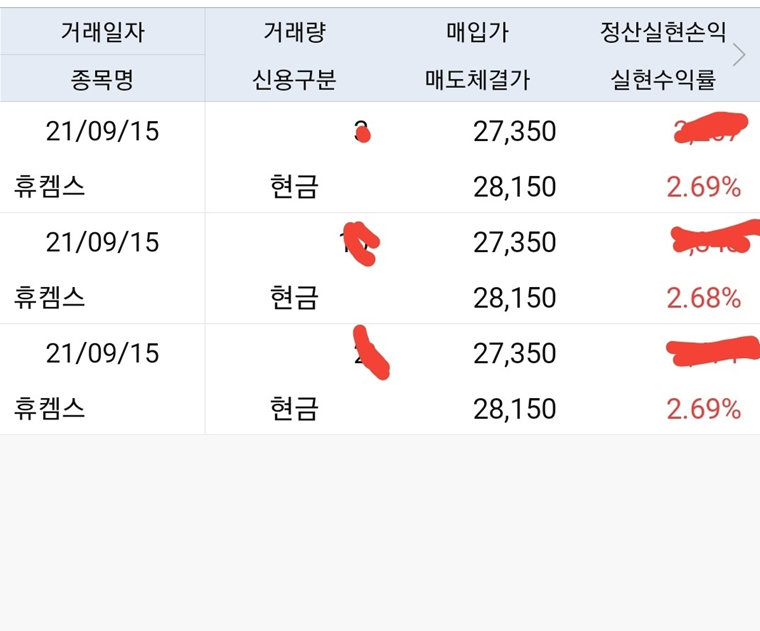This screenshot has width=760, height=631.
Task: Click the 21/09/15 date in third row
Action: tap(102, 354)
